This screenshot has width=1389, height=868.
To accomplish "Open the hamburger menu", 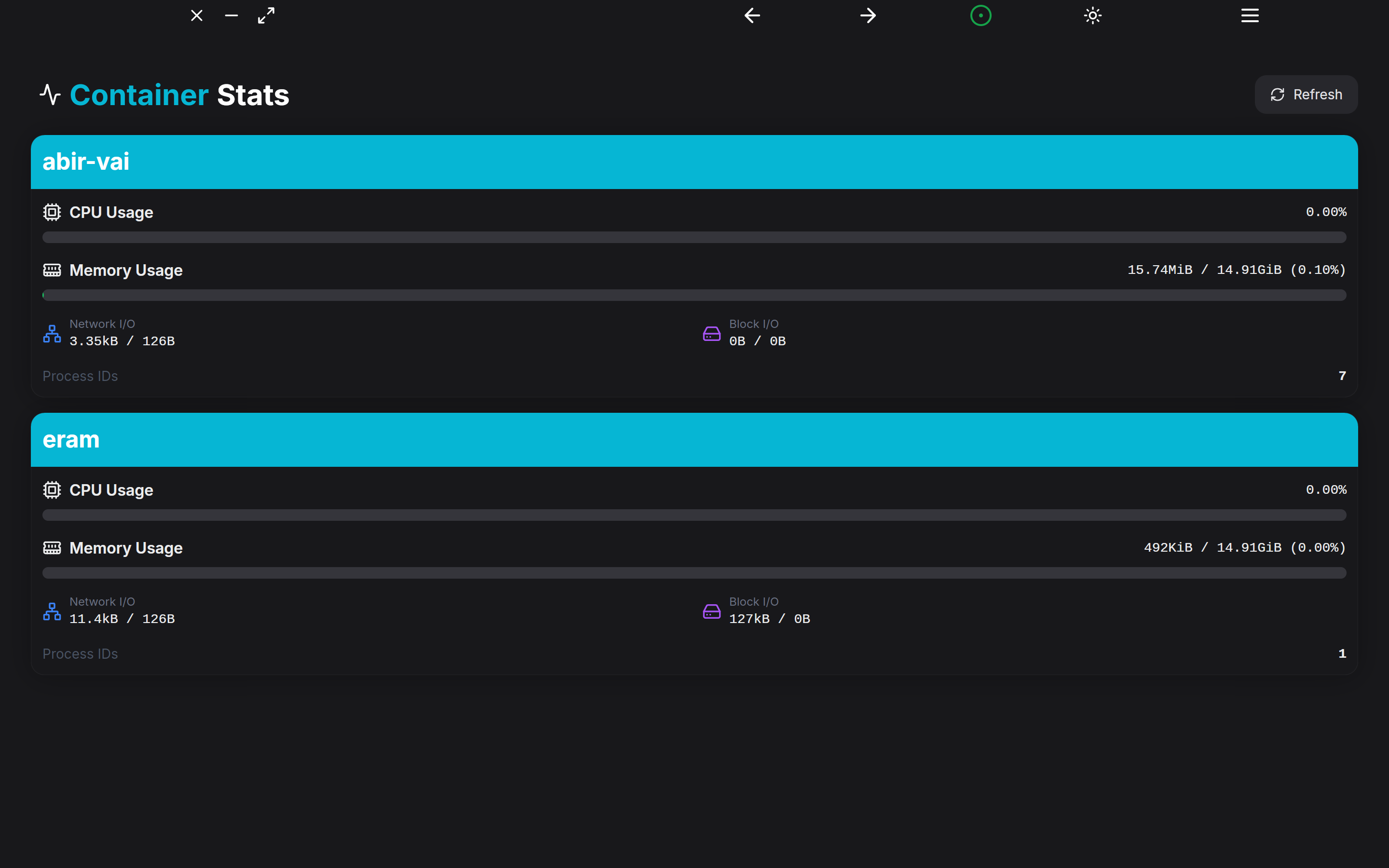I will (1250, 15).
